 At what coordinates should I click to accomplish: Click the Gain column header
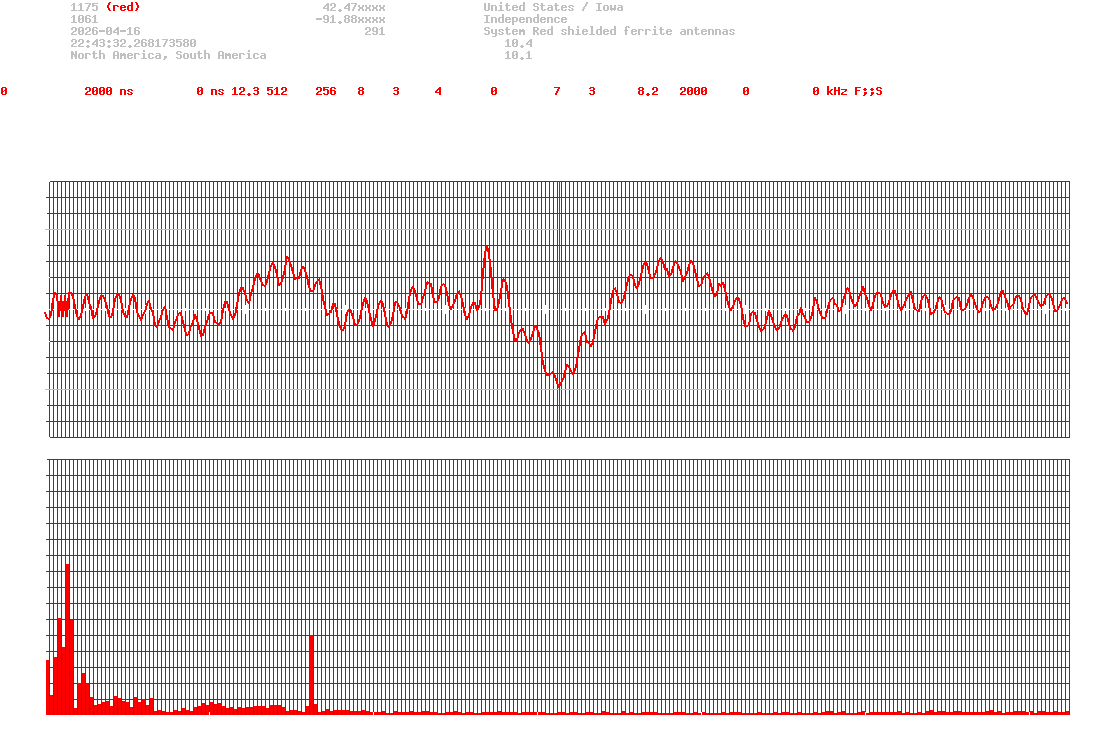pos(651,79)
